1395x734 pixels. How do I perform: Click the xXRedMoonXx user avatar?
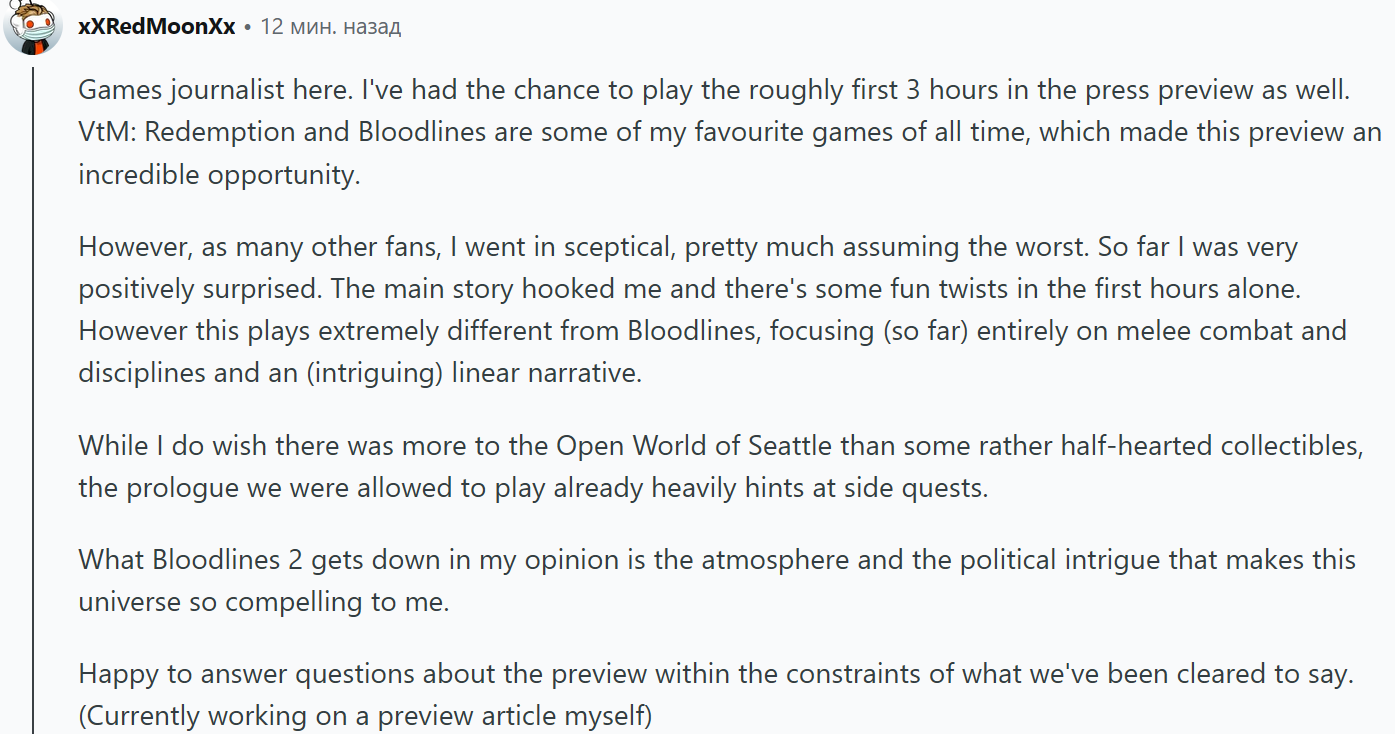[33, 27]
